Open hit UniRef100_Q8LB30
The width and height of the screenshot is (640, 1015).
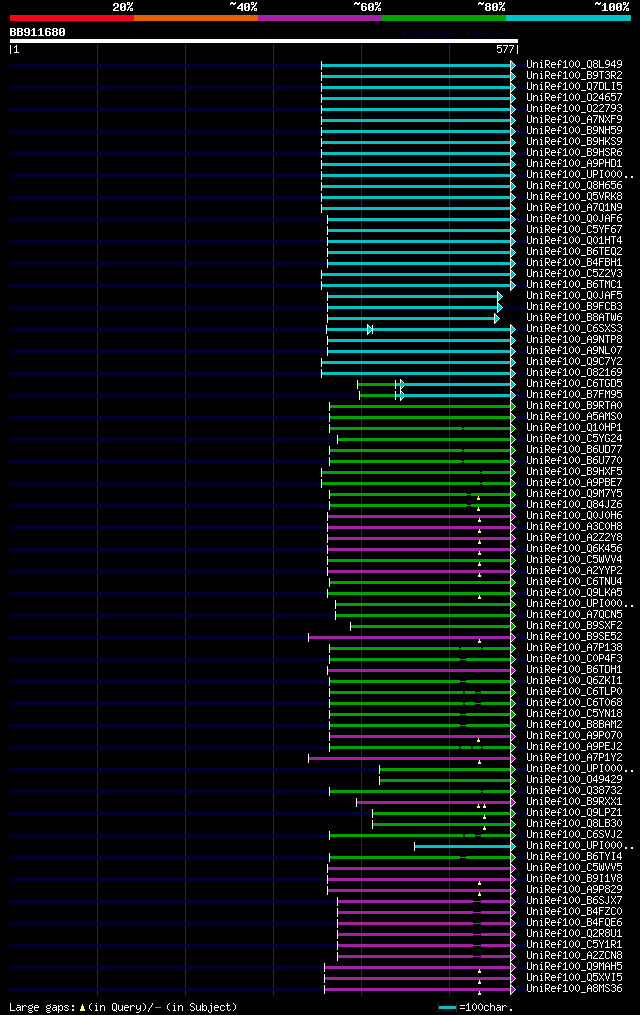click(574, 824)
